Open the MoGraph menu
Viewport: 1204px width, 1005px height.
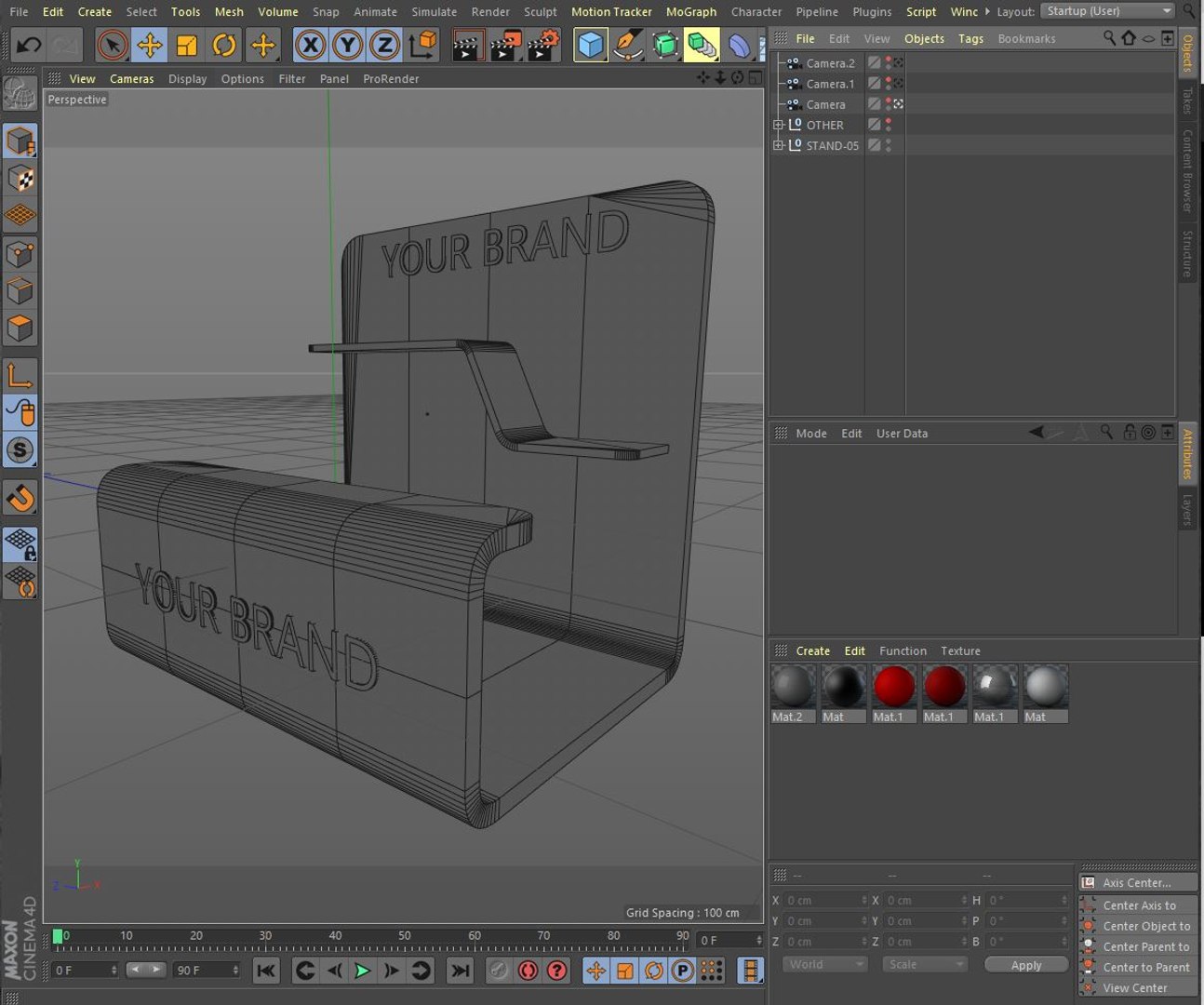[x=691, y=12]
